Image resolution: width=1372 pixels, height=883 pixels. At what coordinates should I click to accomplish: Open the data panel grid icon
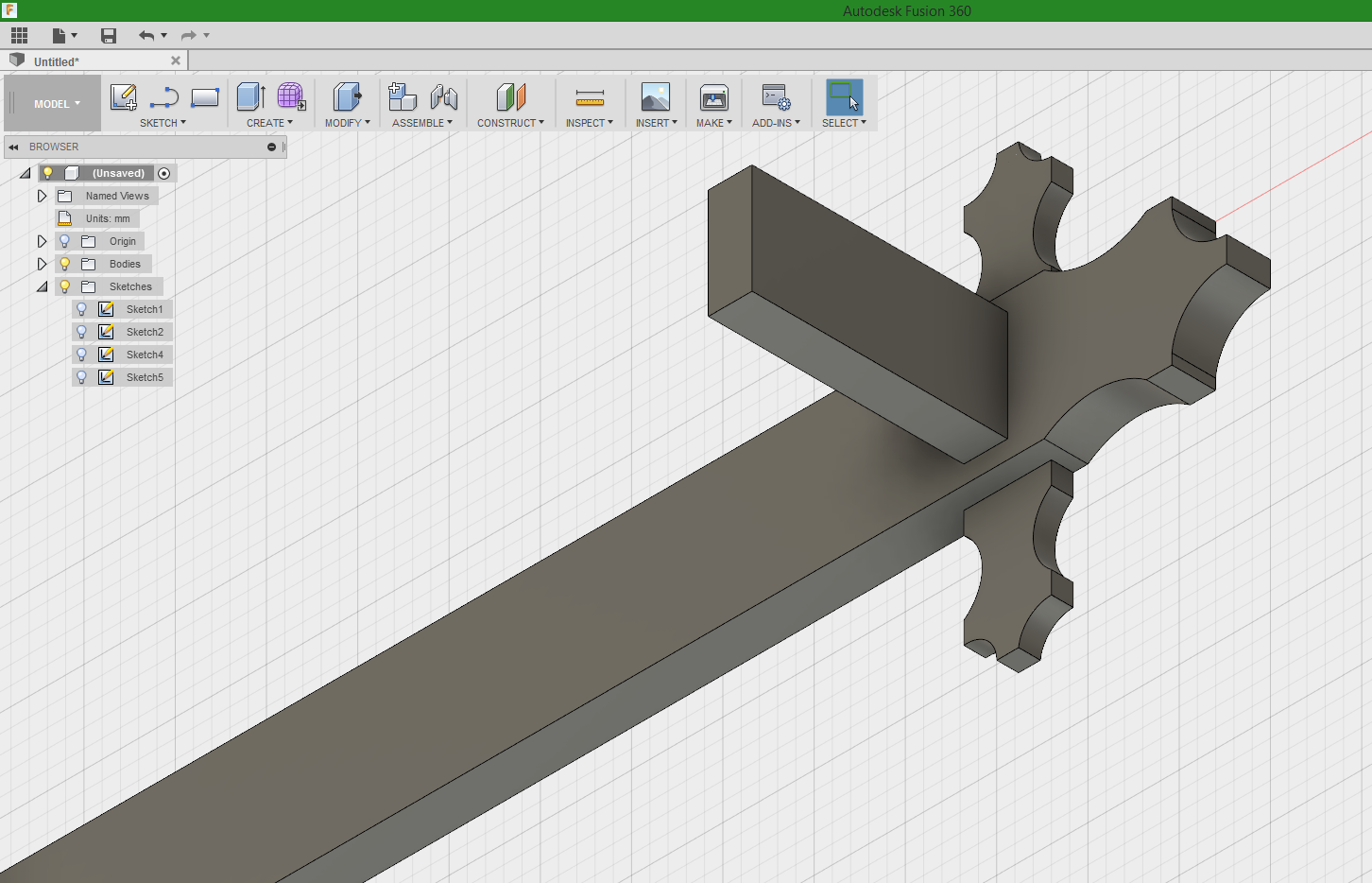point(19,36)
